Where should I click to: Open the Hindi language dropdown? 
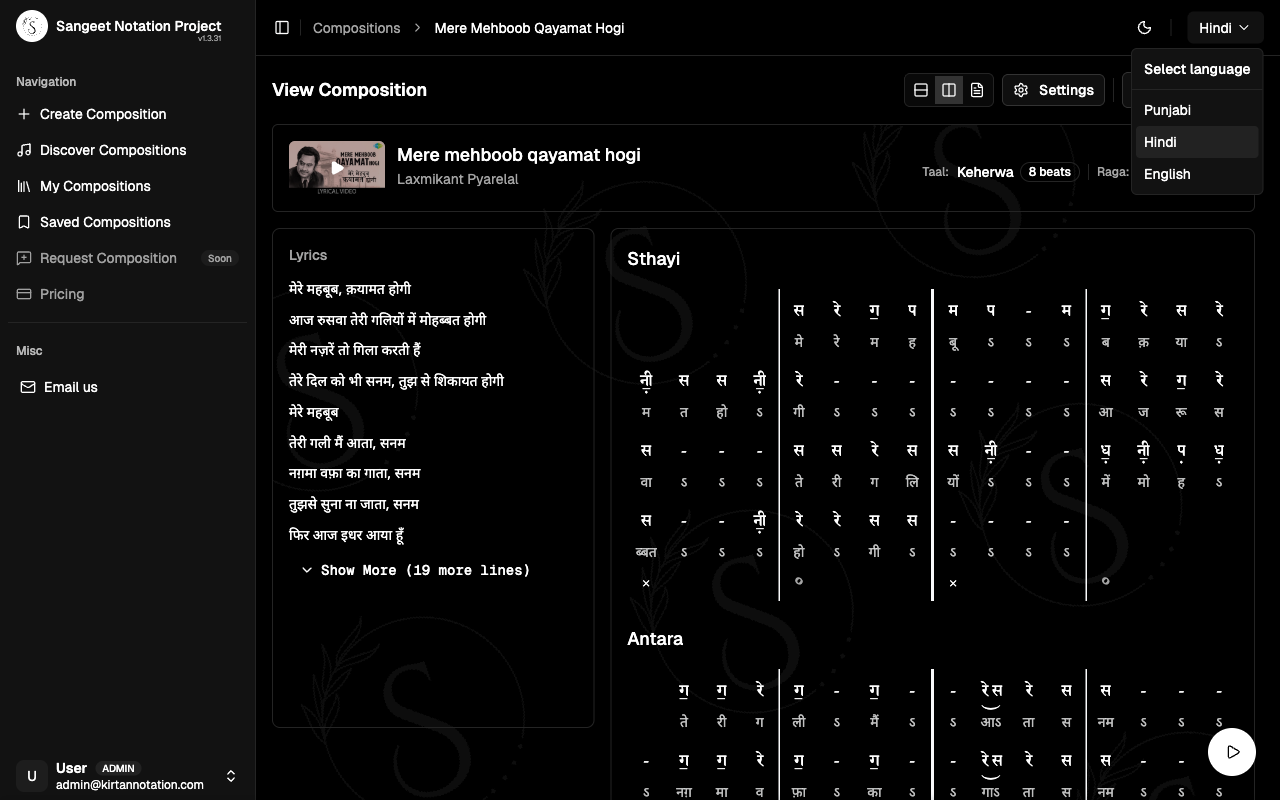(1224, 27)
